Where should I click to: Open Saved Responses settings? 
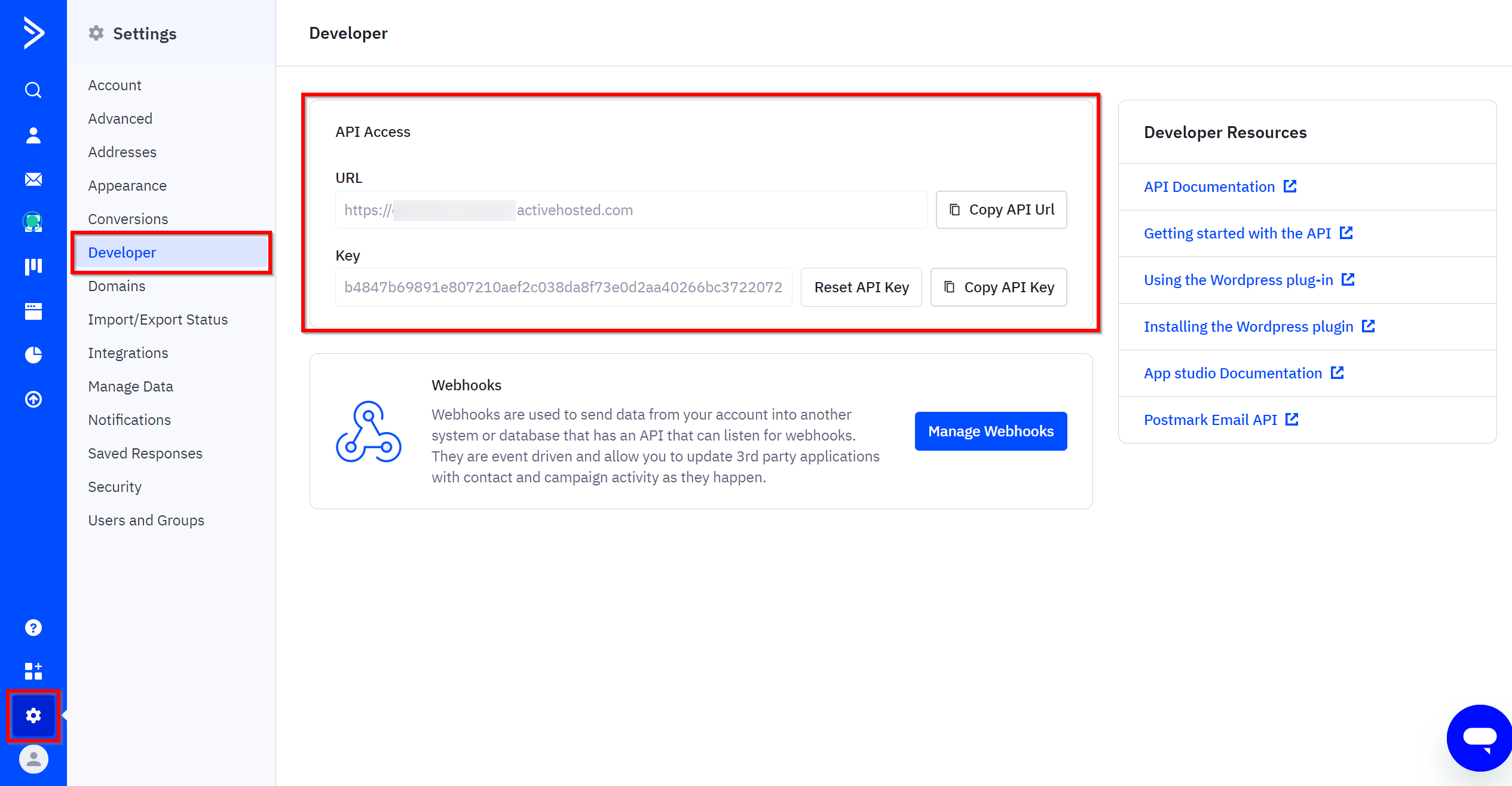click(145, 453)
